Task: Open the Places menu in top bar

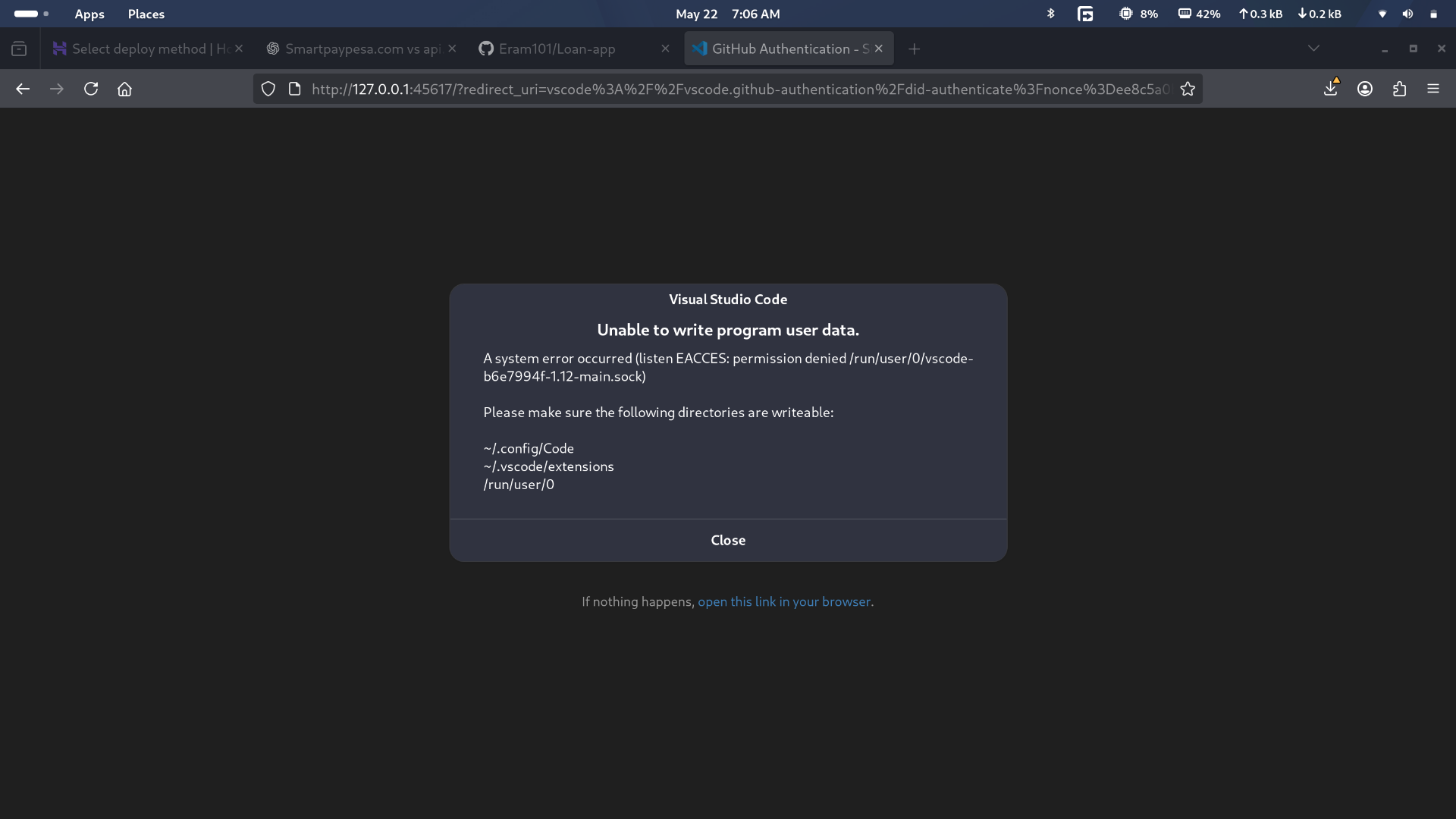Action: click(x=146, y=14)
